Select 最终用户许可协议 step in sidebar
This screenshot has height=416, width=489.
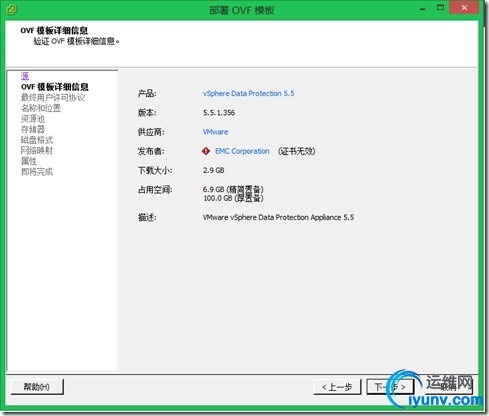pos(53,98)
